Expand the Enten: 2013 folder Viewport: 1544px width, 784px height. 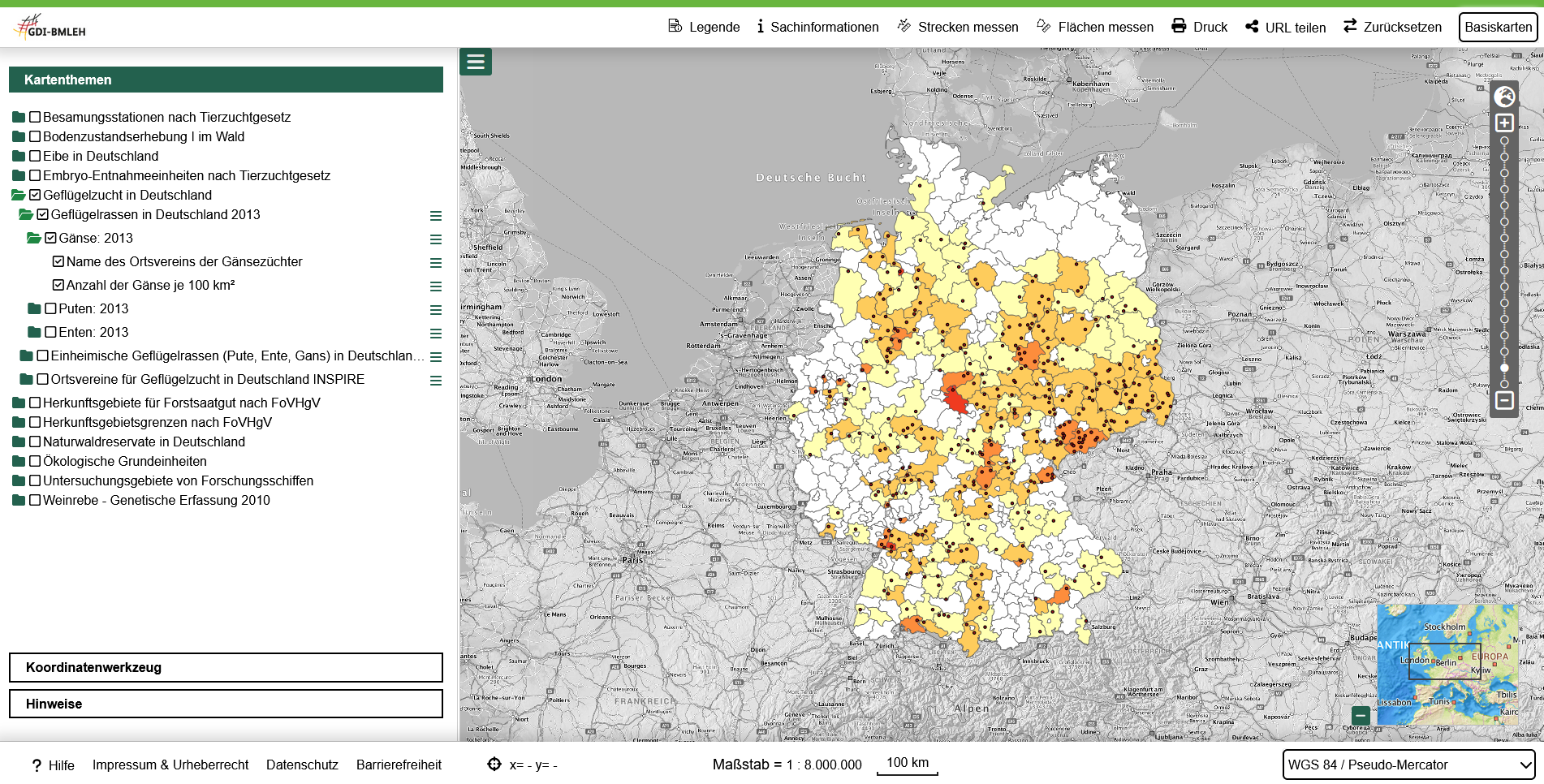pyautogui.click(x=34, y=332)
